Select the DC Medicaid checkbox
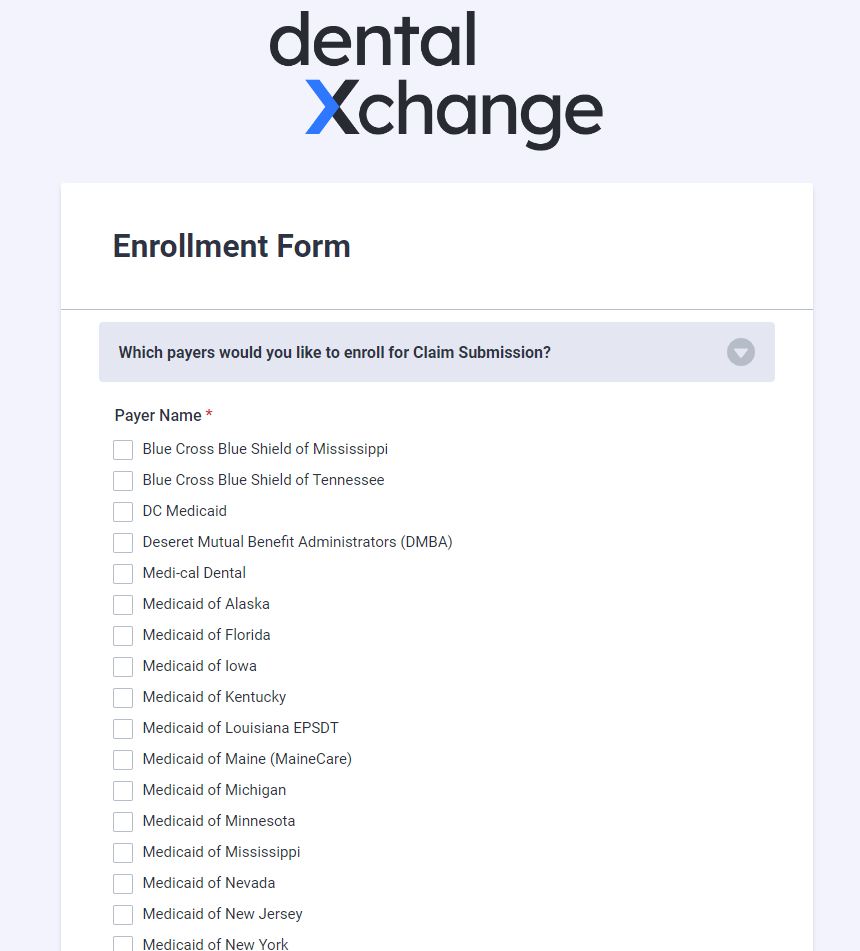The image size is (860, 951). click(x=123, y=512)
